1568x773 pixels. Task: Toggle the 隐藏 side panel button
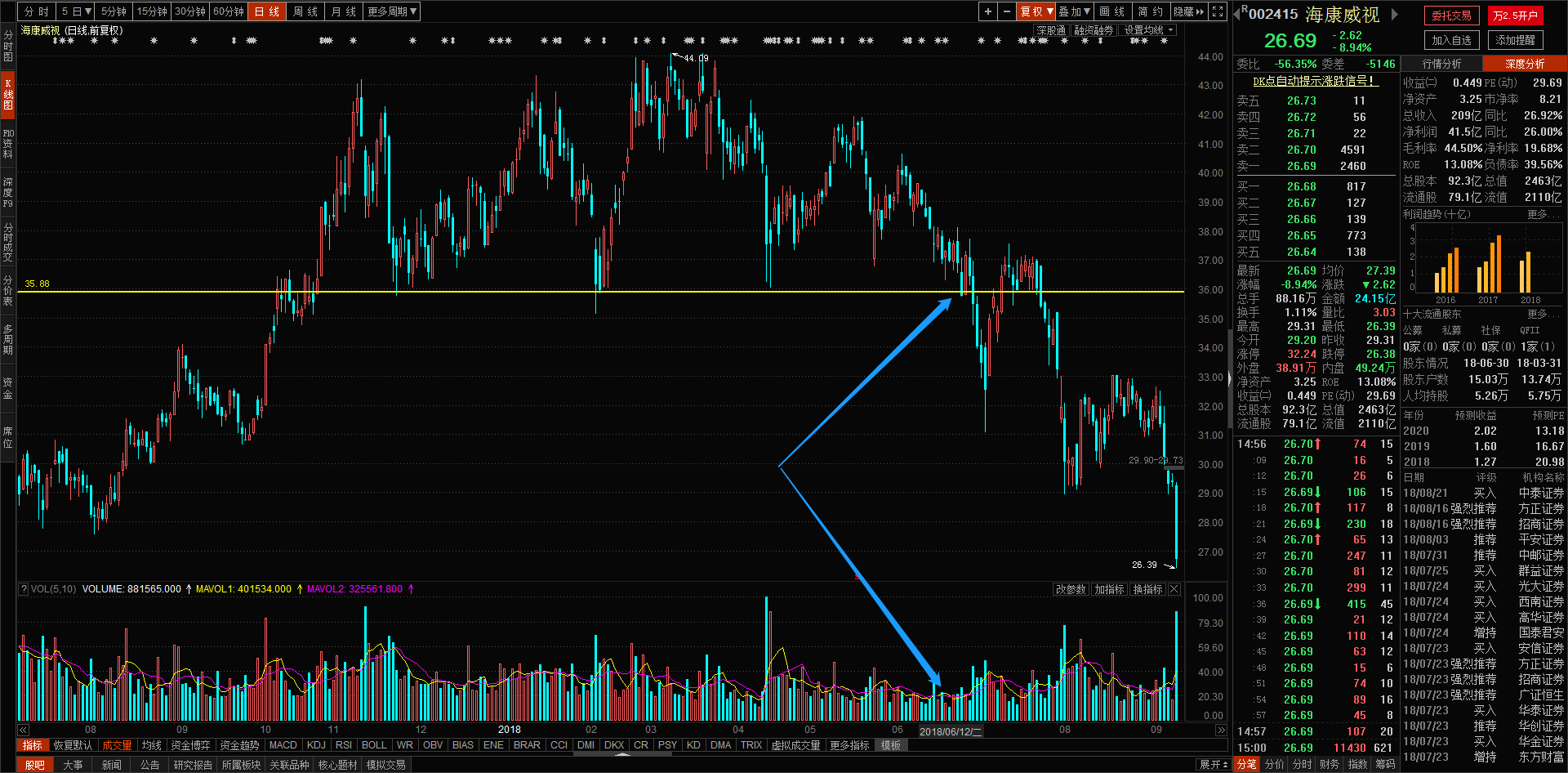coord(1188,11)
